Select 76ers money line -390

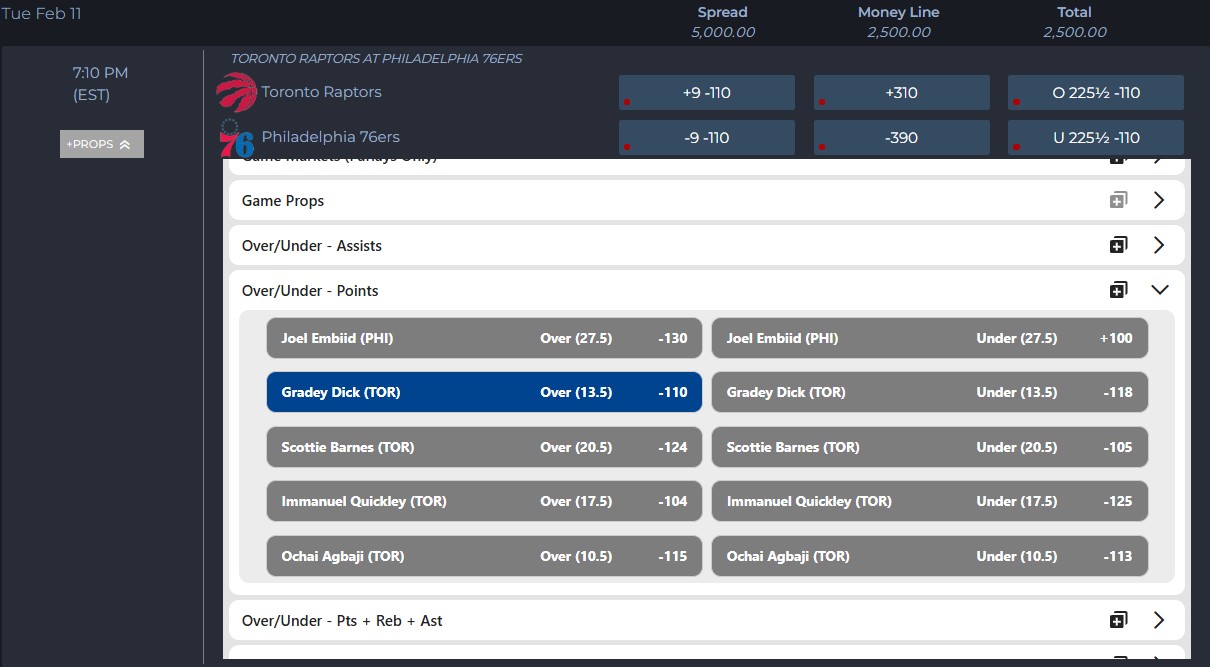coord(902,138)
